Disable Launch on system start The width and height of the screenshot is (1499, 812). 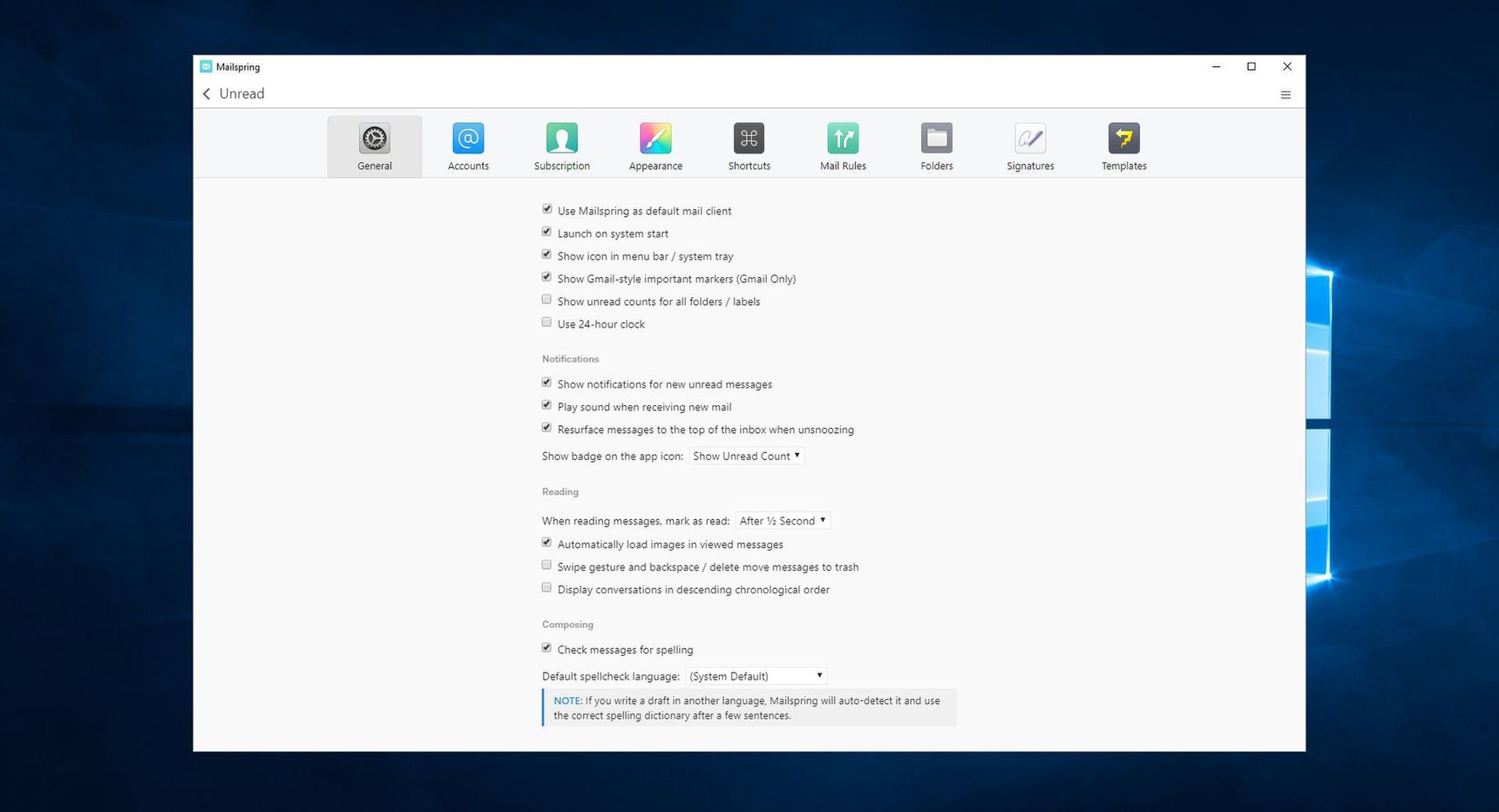[546, 232]
